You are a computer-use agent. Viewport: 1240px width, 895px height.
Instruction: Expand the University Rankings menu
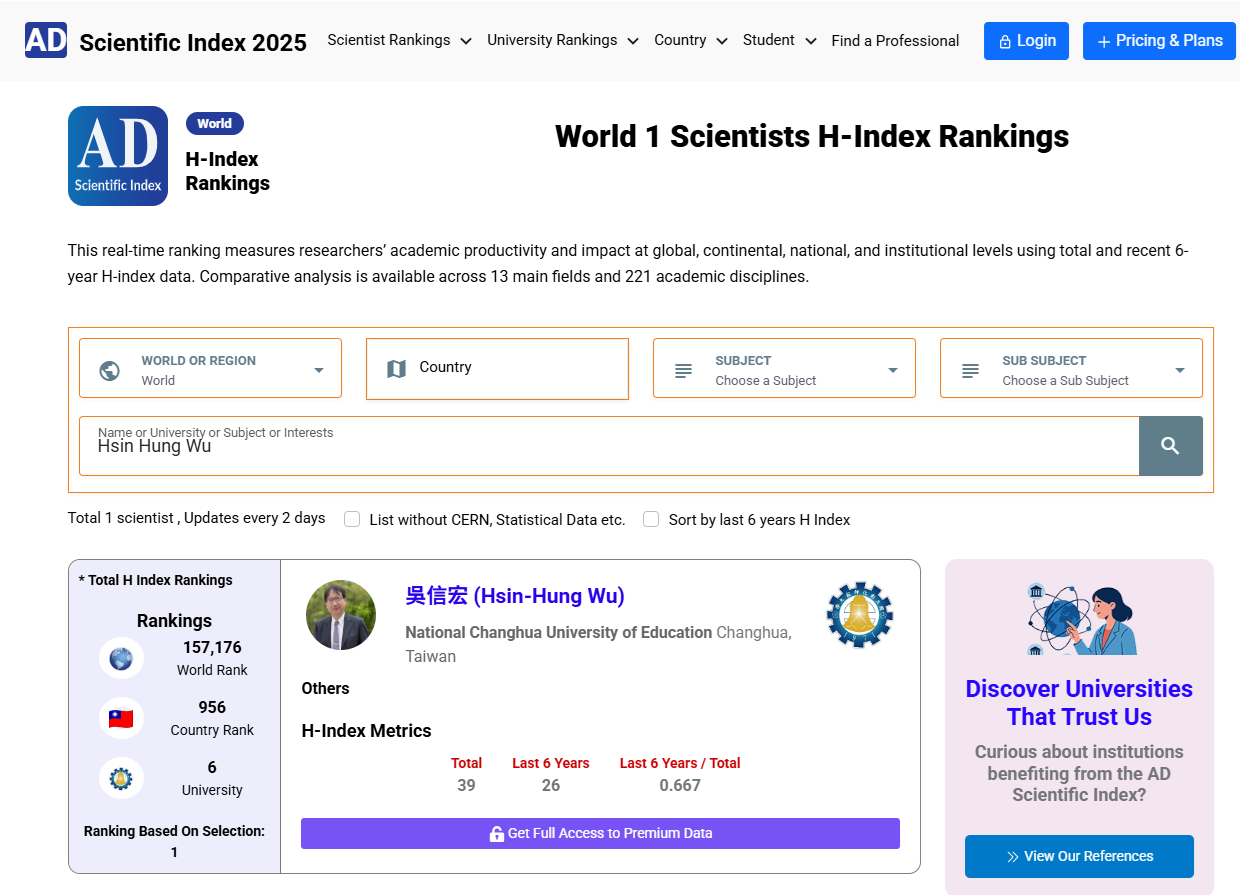tap(563, 40)
